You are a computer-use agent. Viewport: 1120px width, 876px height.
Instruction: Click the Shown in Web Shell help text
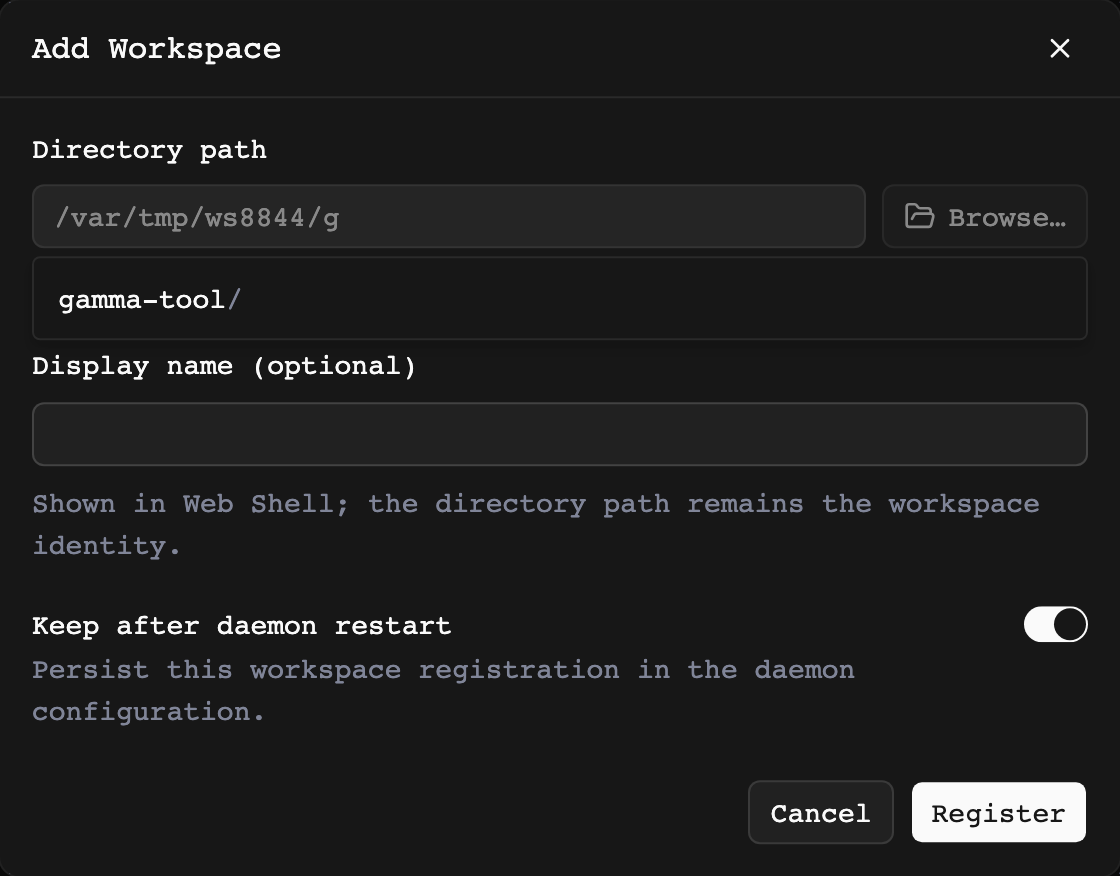point(536,525)
